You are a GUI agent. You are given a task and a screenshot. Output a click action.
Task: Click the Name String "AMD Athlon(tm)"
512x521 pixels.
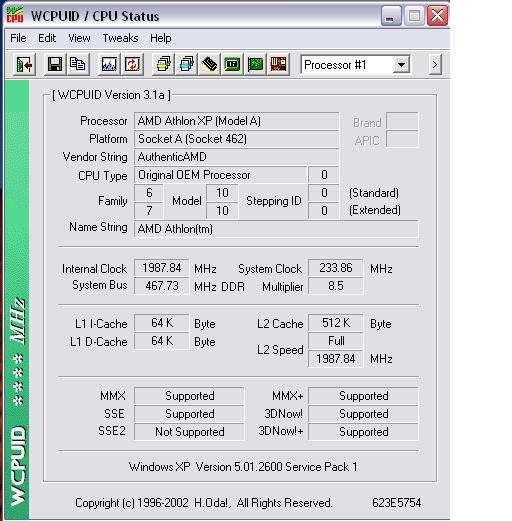276,229
